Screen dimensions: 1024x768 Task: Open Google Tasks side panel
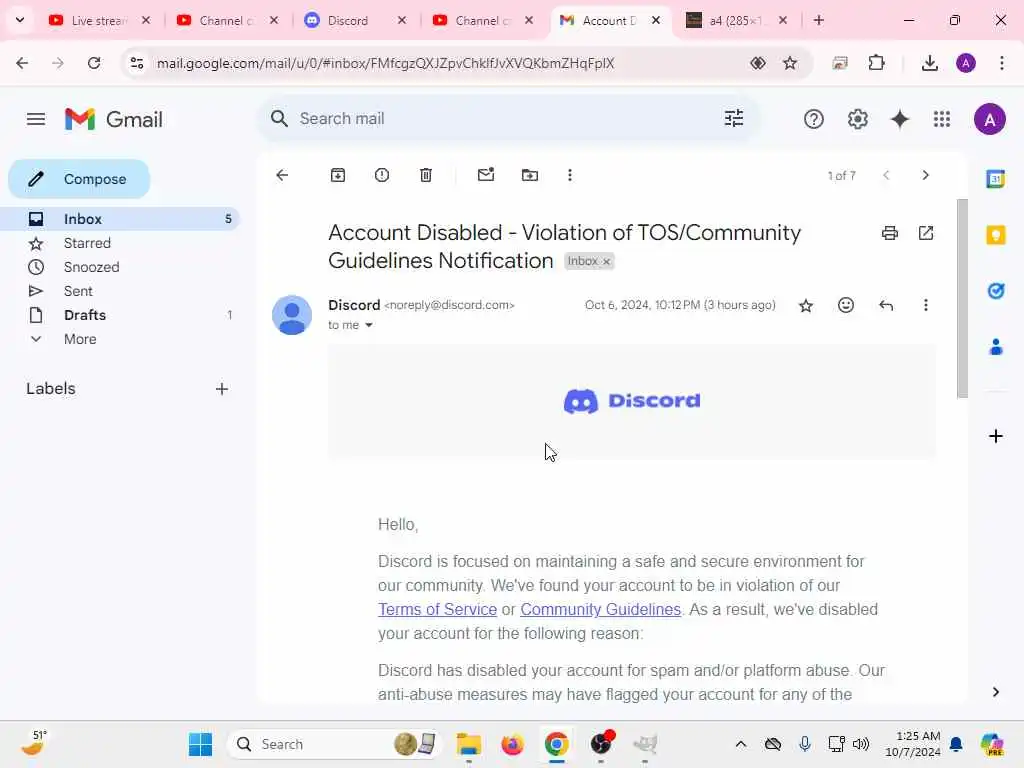995,291
